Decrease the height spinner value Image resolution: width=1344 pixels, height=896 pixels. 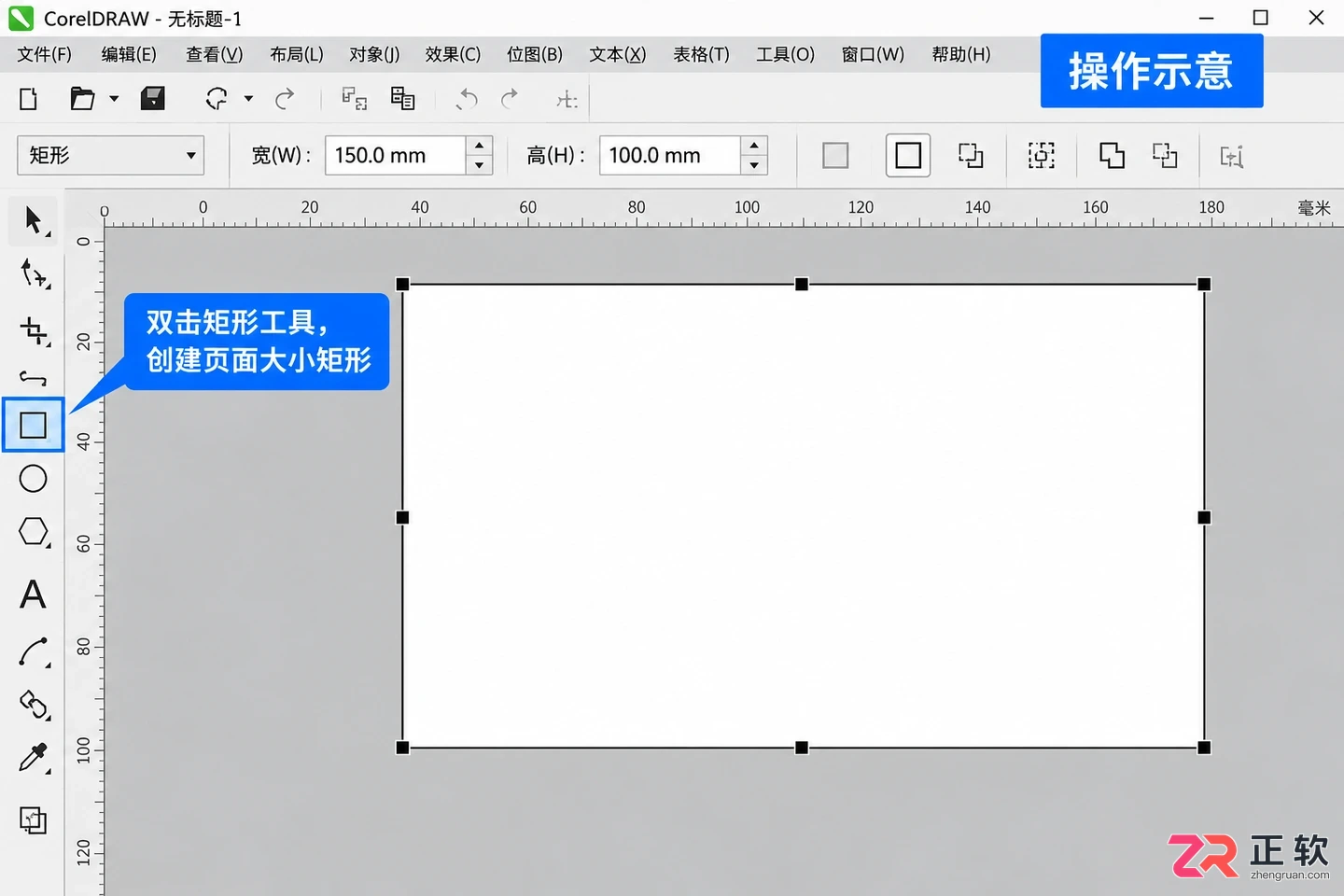tap(754, 165)
